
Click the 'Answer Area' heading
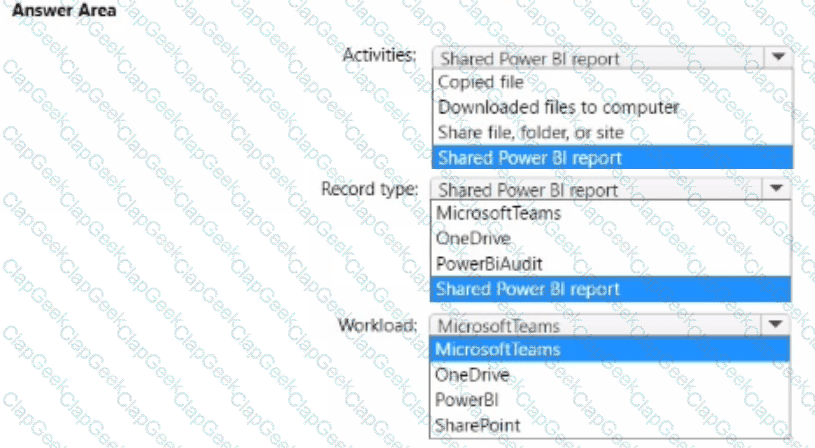point(60,11)
